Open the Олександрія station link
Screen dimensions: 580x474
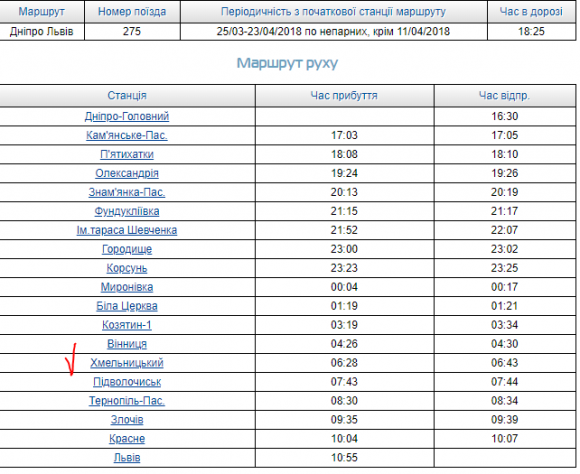tap(127, 173)
